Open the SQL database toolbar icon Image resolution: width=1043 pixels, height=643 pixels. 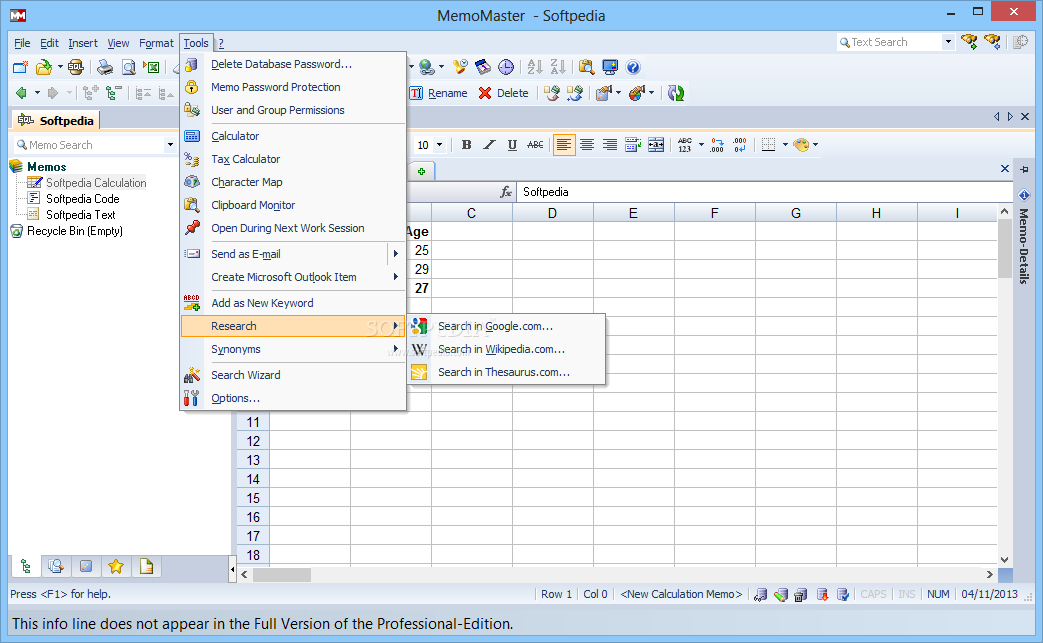[76, 67]
